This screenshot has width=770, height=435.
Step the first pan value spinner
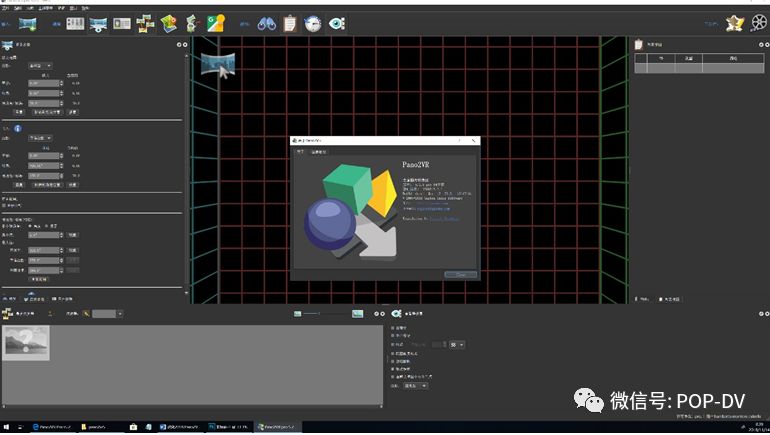(61, 83)
